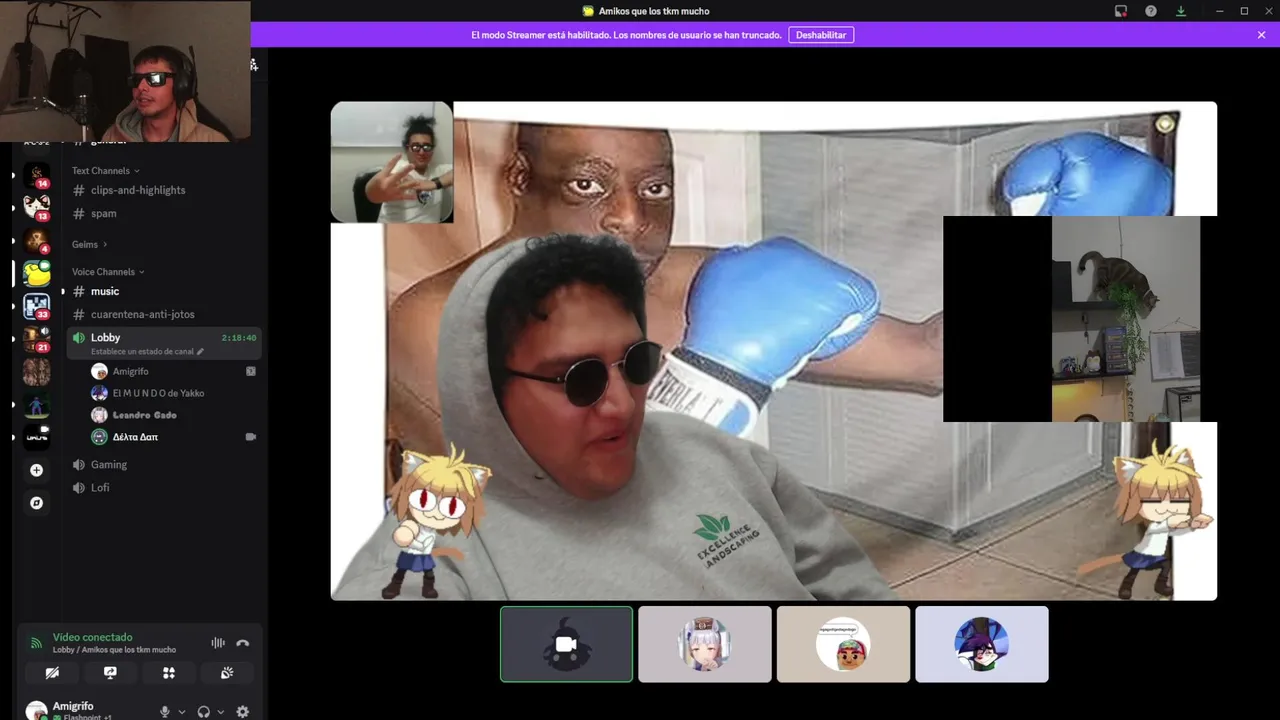Click the Lobby call timer 2:18:40
This screenshot has width=1280, height=720.
tap(239, 338)
